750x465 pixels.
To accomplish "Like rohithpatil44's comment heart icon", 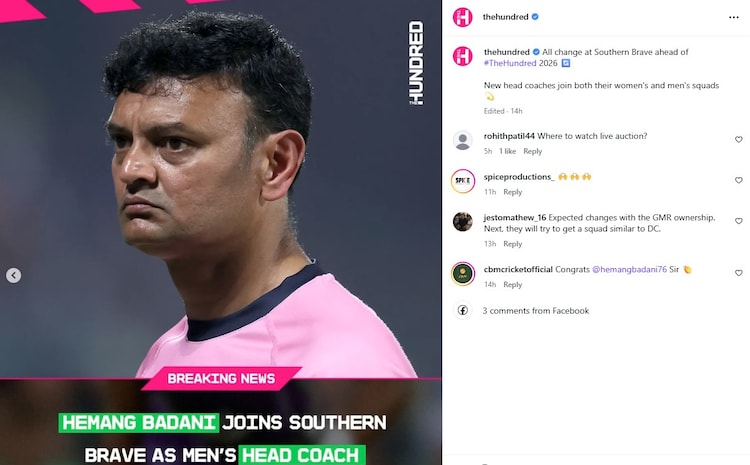I will coord(739,140).
